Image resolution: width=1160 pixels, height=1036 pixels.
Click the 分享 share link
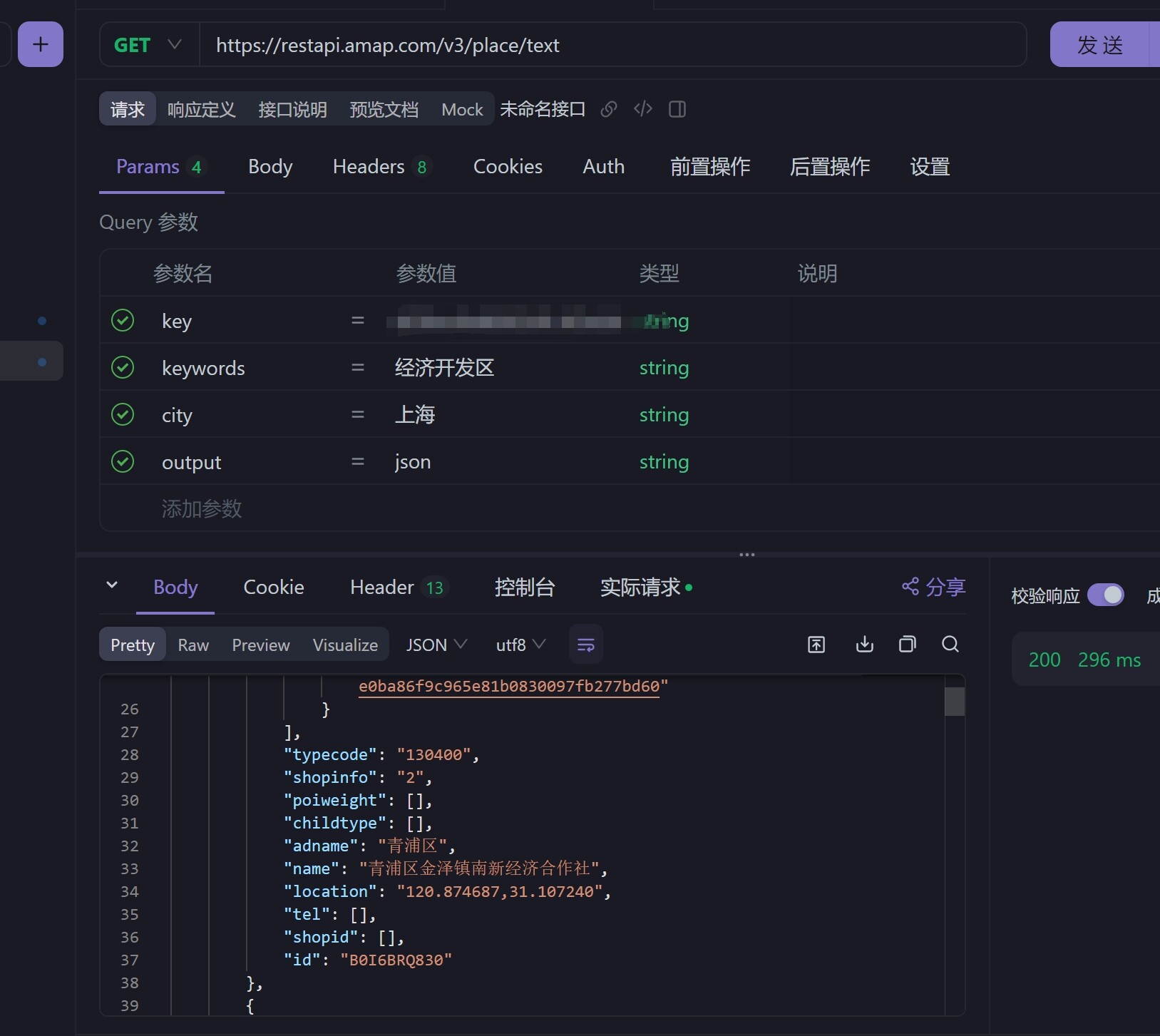pyautogui.click(x=933, y=587)
